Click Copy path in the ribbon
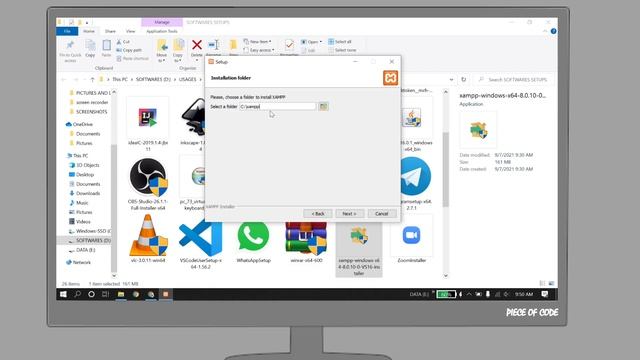 tap(129, 50)
